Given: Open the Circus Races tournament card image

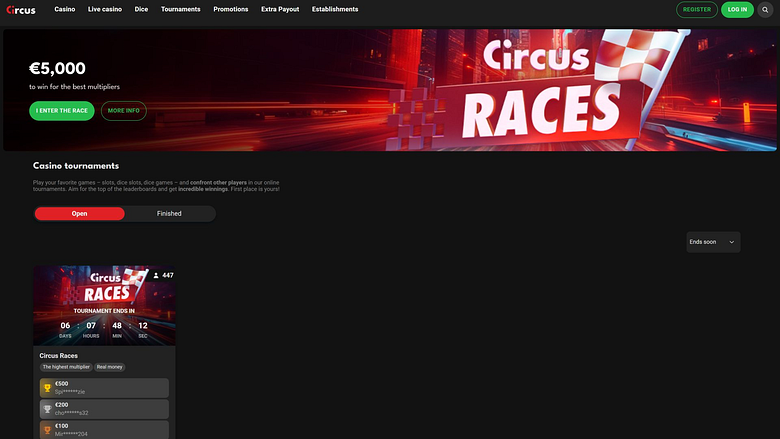Looking at the screenshot, I should (x=104, y=305).
